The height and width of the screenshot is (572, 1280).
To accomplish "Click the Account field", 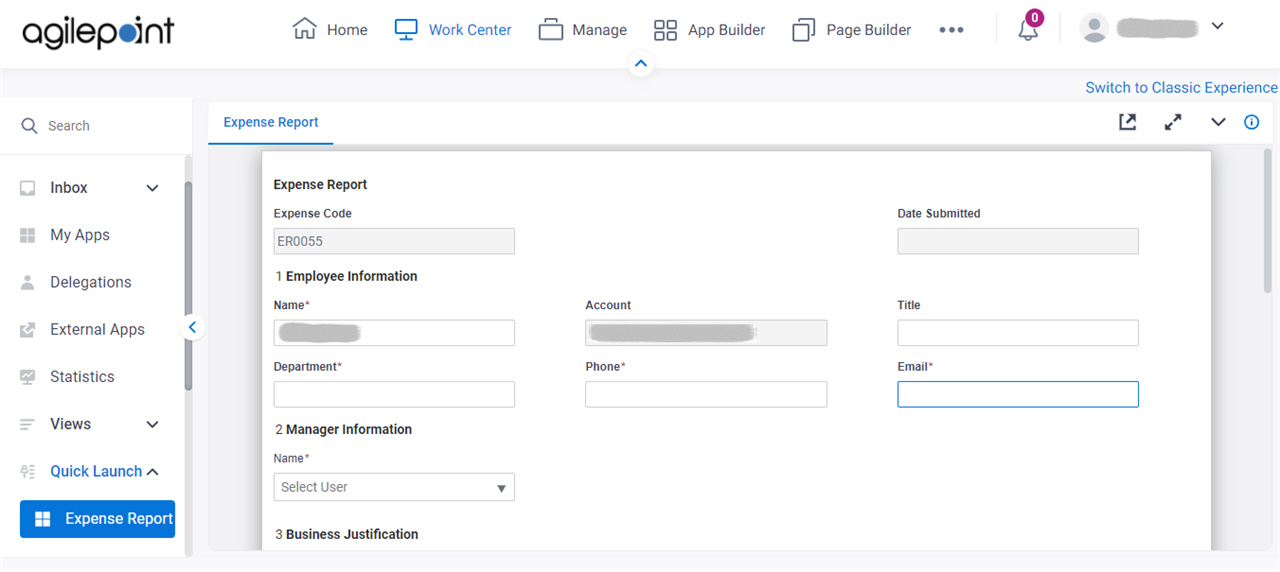I will 706,333.
